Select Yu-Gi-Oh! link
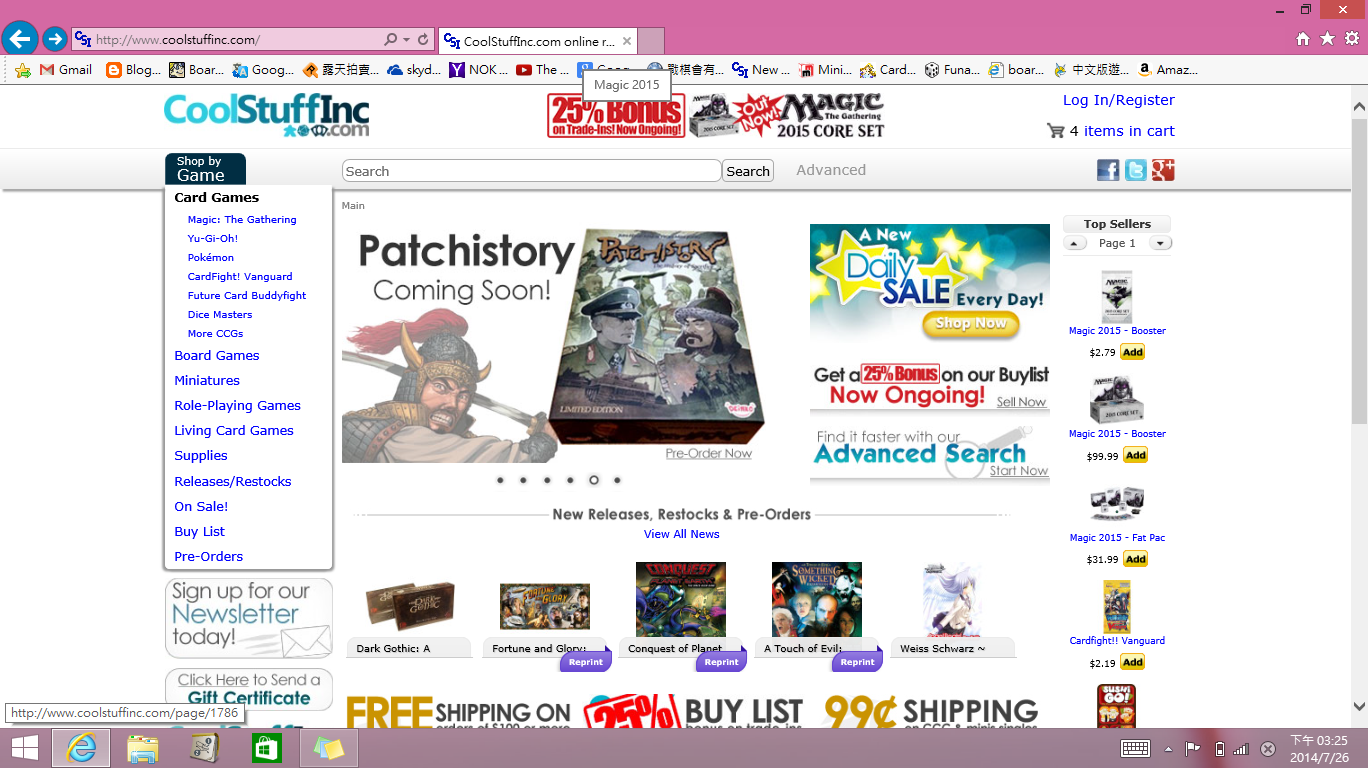Image resolution: width=1368 pixels, height=768 pixels. [213, 238]
